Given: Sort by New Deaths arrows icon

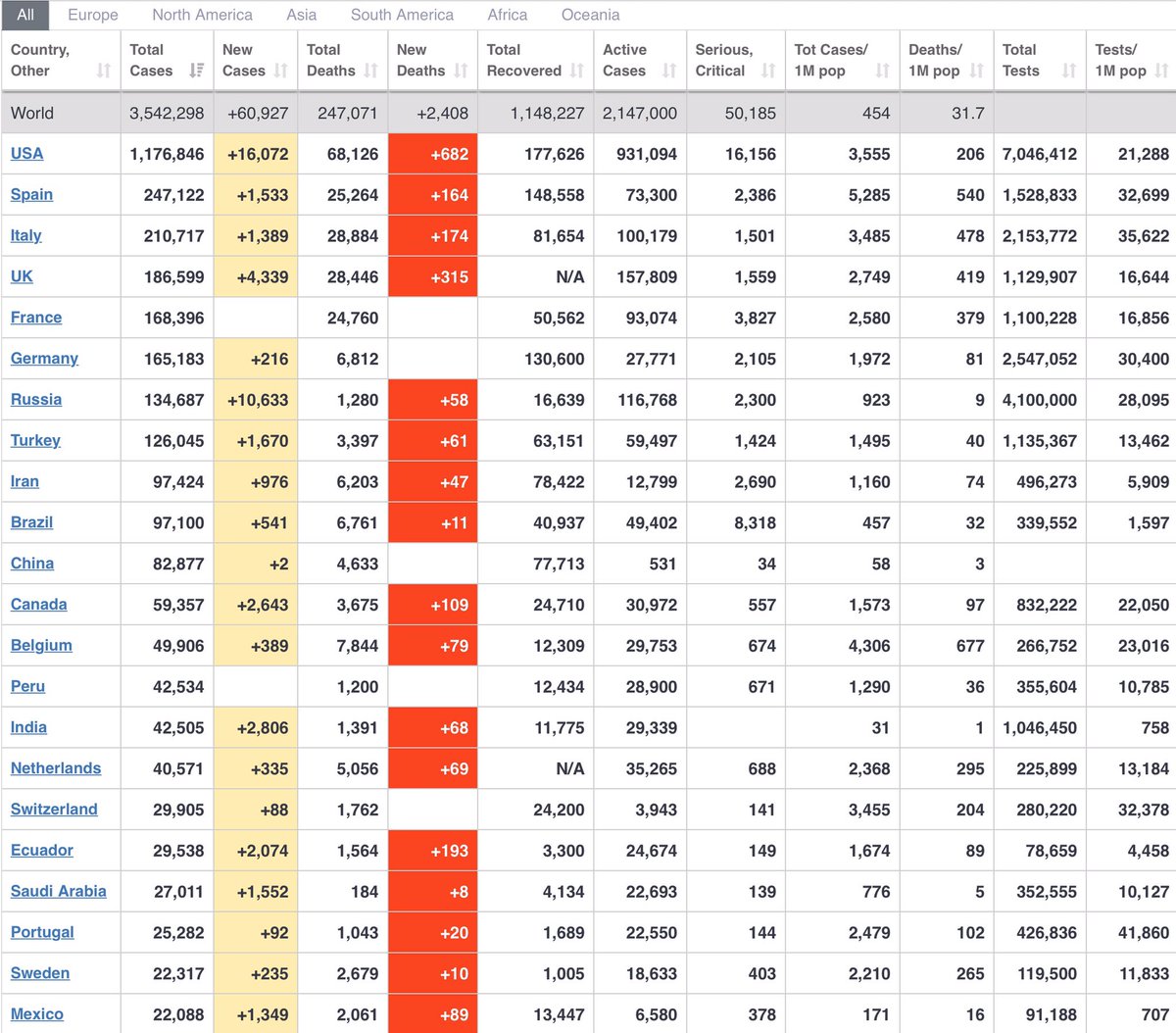Looking at the screenshot, I should [462, 71].
